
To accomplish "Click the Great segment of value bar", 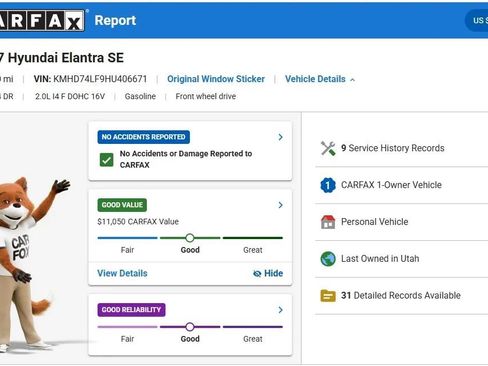I will pyautogui.click(x=253, y=238).
